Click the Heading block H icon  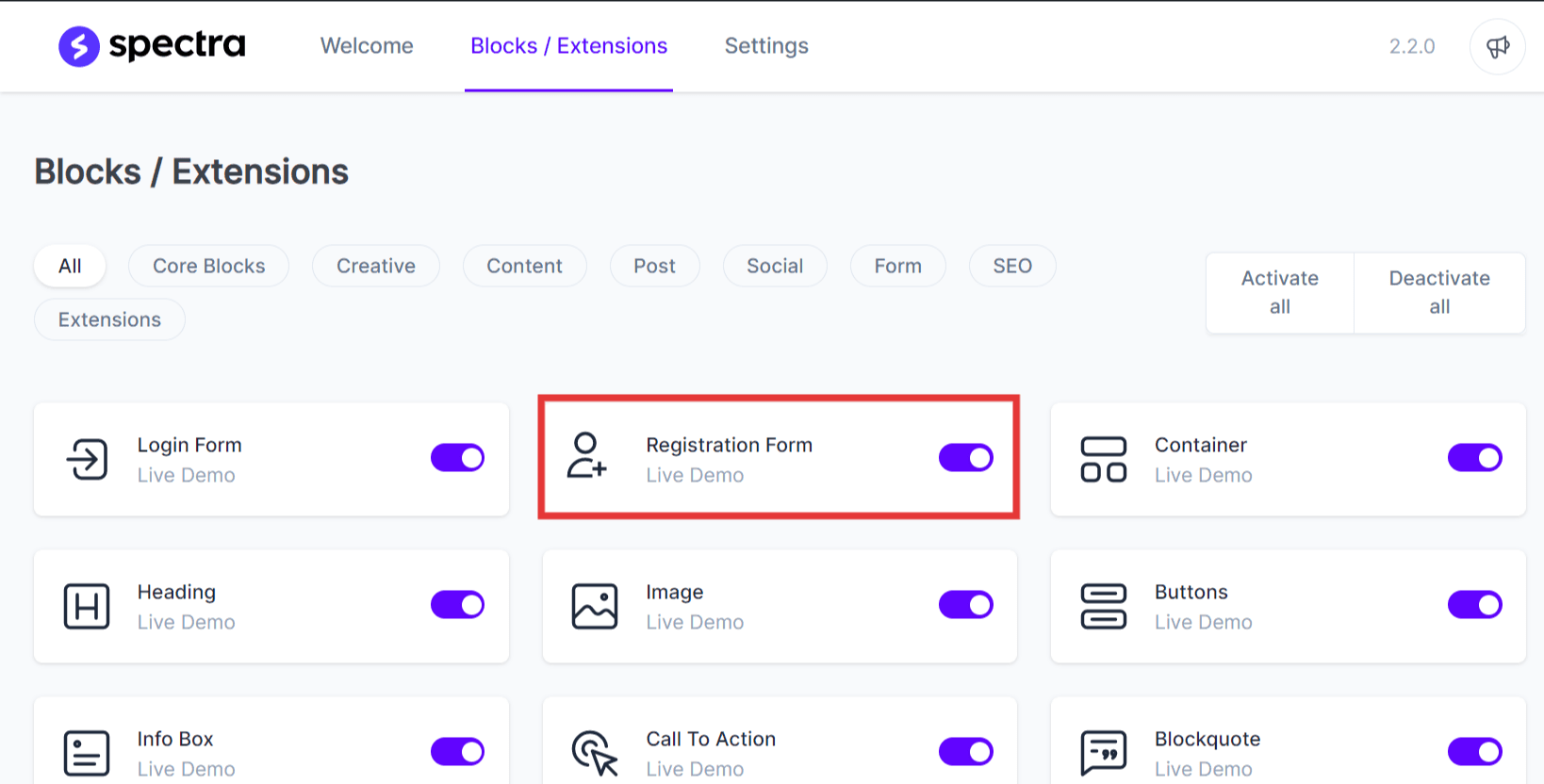(x=87, y=606)
